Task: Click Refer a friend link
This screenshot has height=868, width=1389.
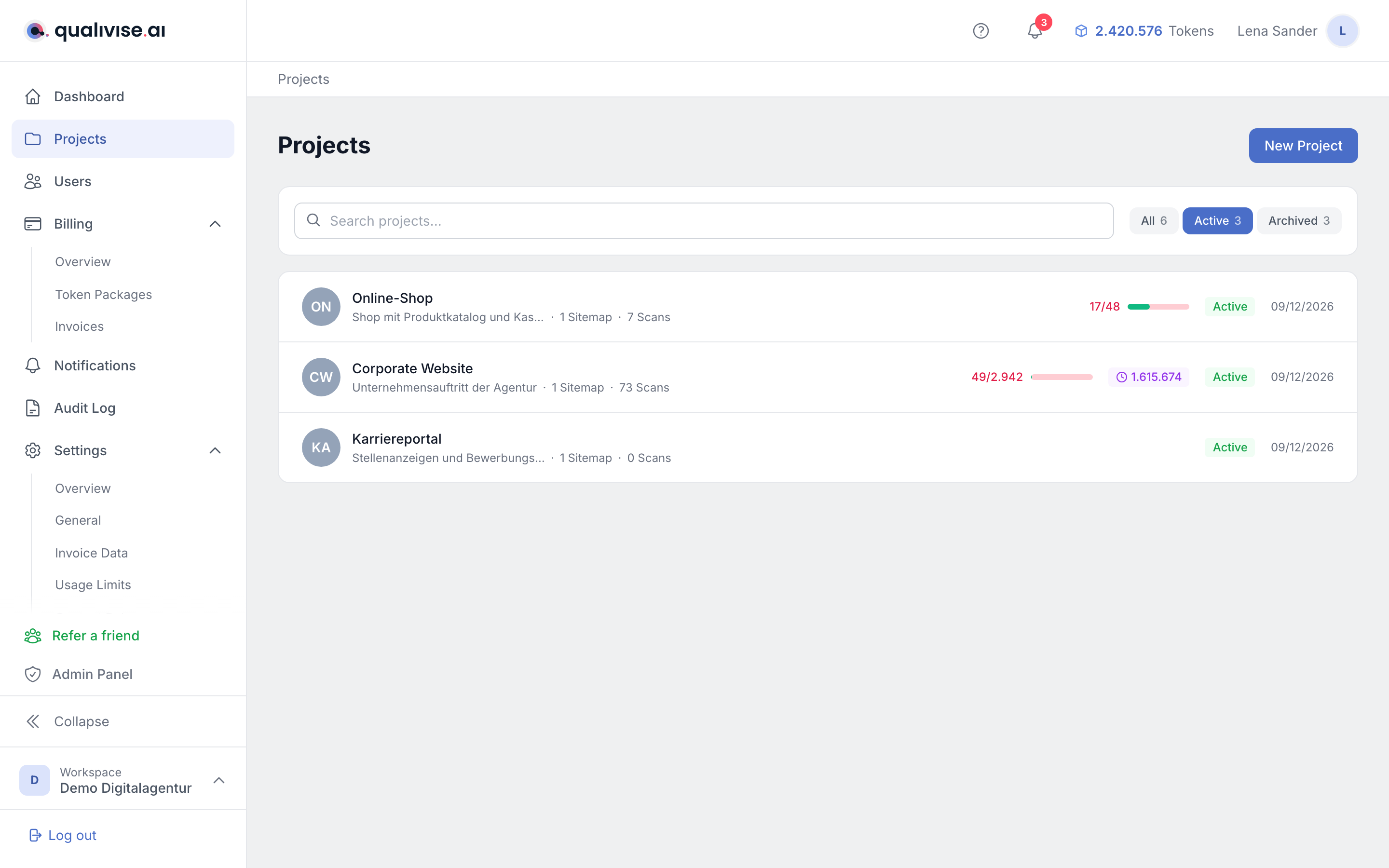Action: [95, 636]
